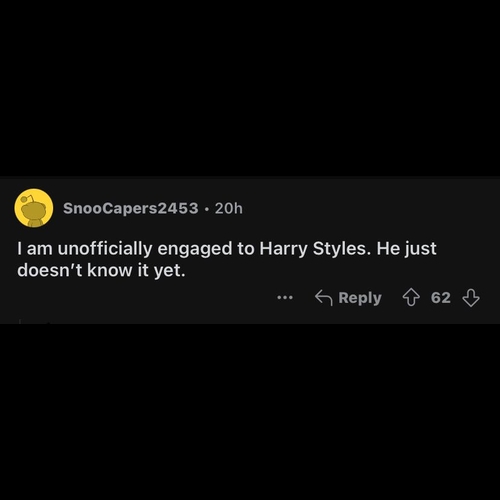Tap the word "unofficially" in the comment
500x500 pixels.
click(x=105, y=249)
